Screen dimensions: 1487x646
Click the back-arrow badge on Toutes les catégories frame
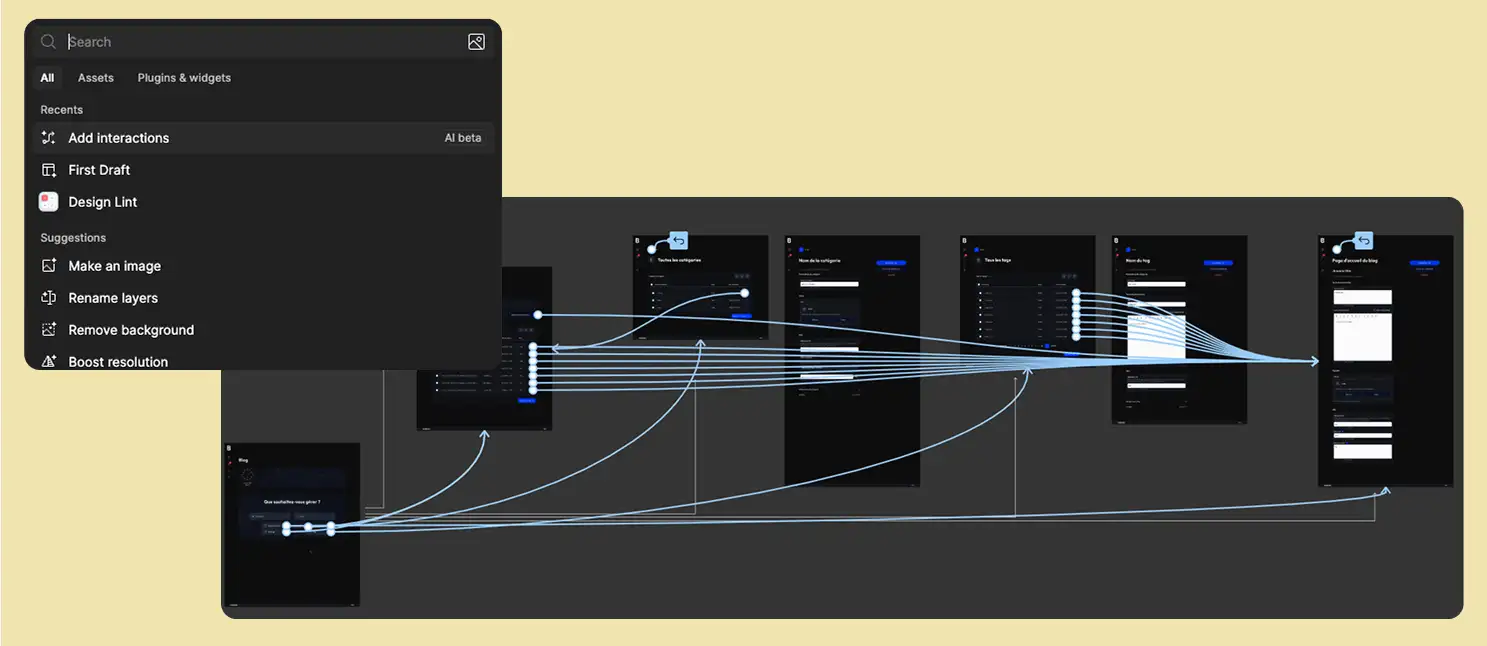(679, 240)
